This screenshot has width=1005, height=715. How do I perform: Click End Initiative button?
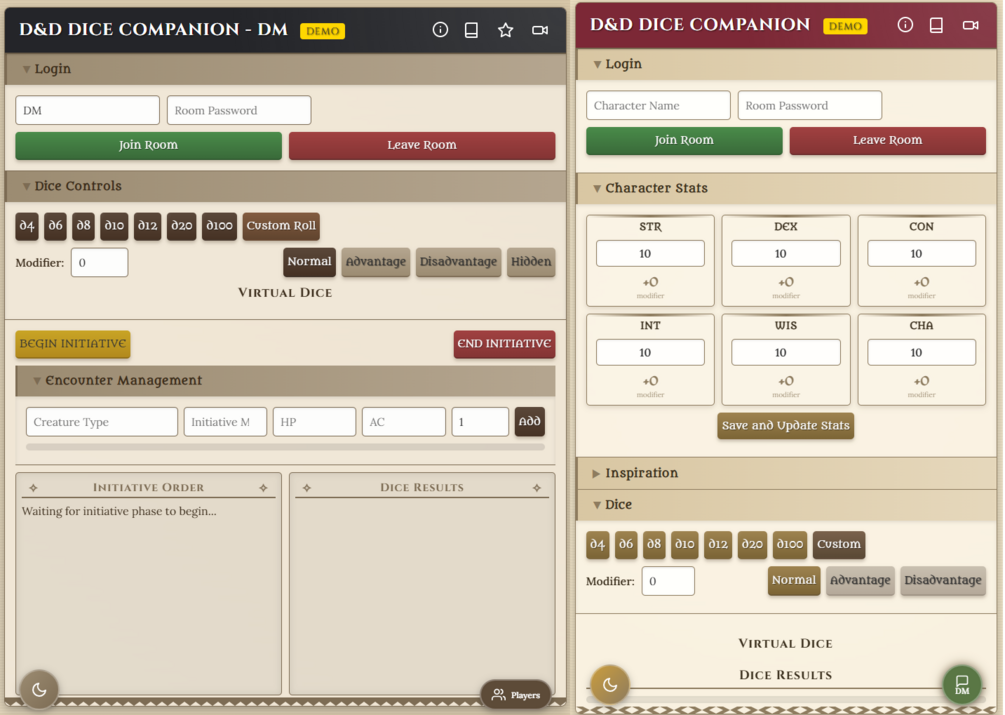(x=504, y=344)
